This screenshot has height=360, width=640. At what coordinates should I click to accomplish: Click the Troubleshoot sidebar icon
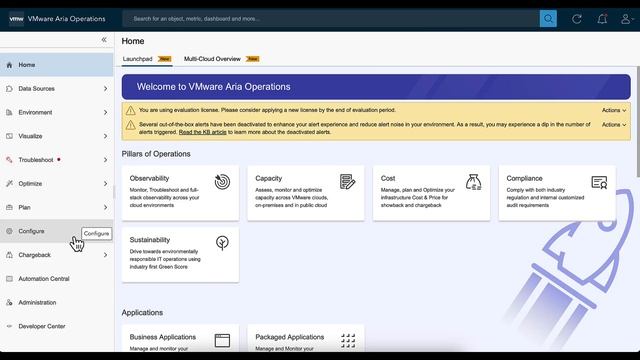9,160
